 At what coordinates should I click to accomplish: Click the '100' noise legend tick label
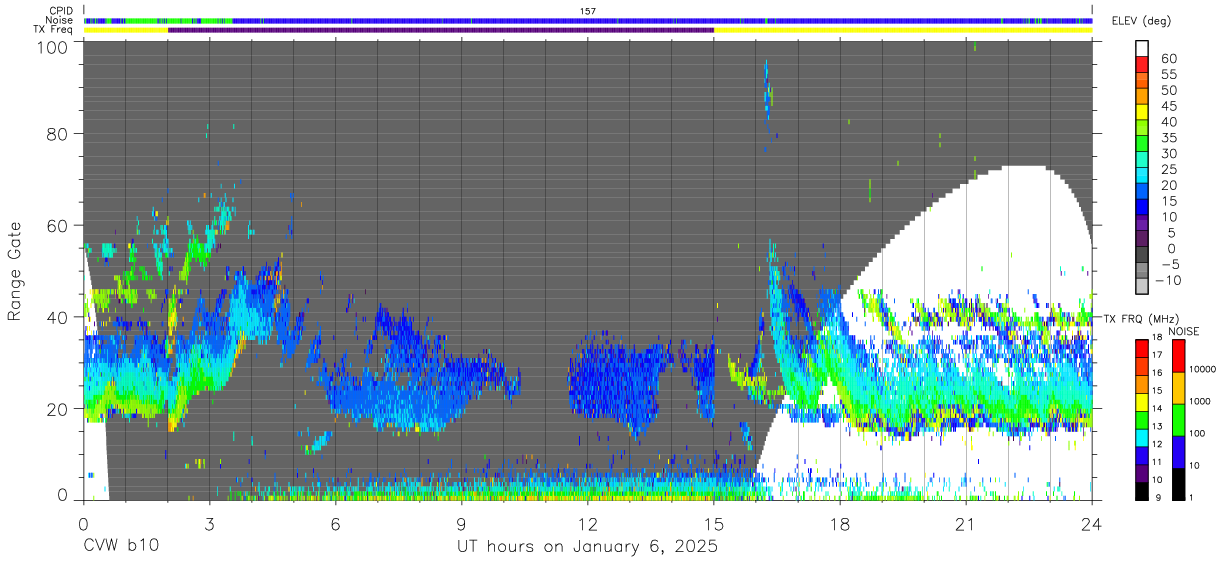(1199, 434)
